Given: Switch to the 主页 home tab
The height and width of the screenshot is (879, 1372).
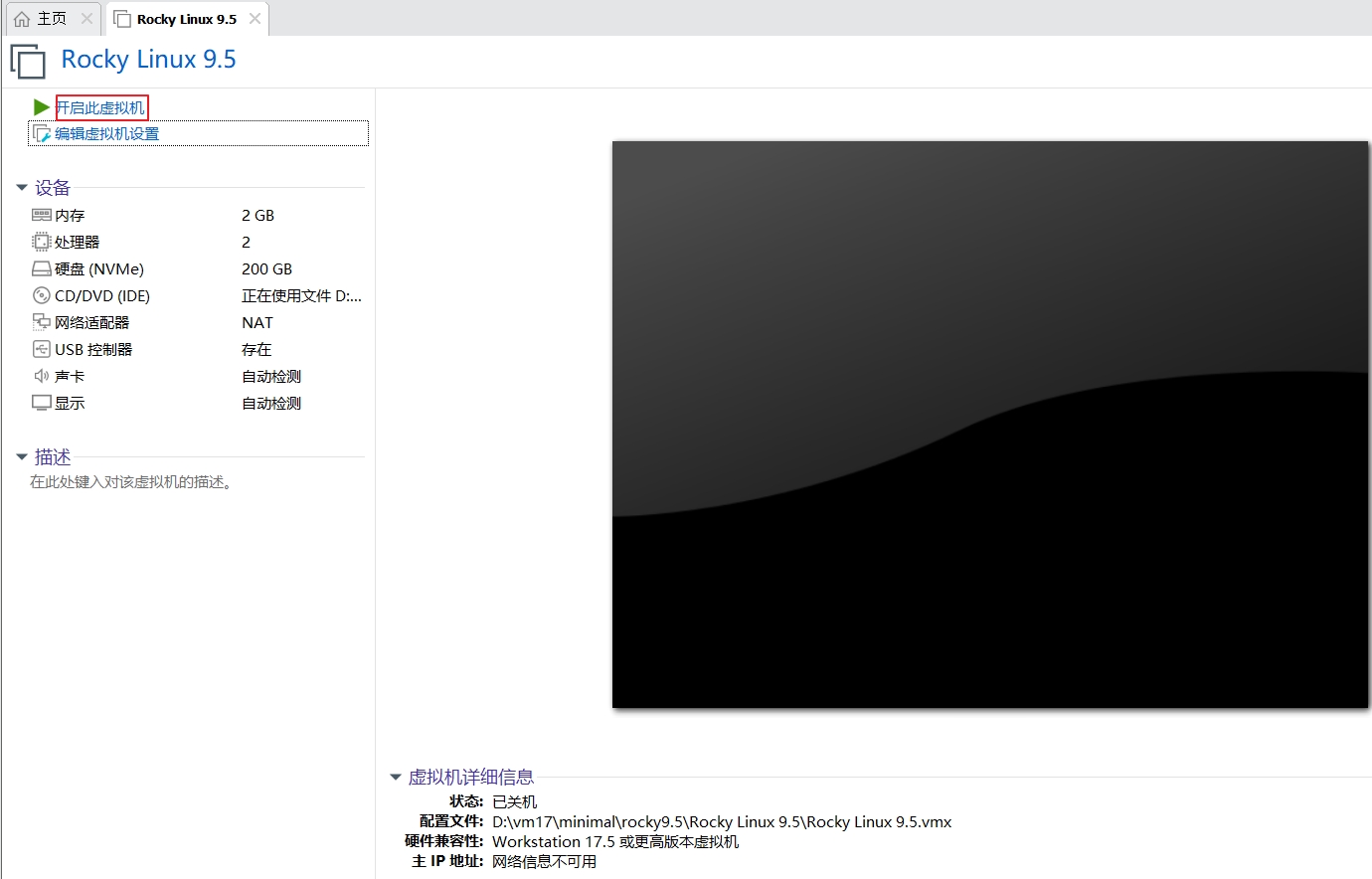Looking at the screenshot, I should [52, 19].
